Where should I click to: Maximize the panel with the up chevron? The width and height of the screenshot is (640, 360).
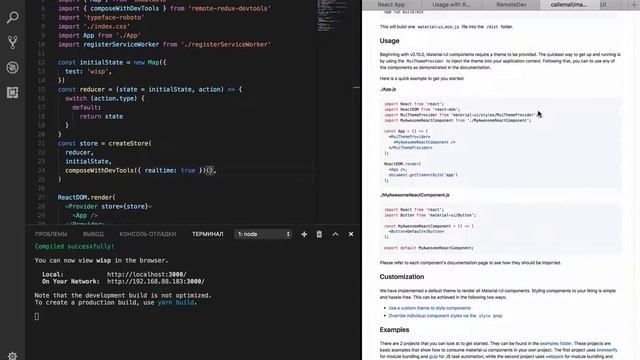pyautogui.click(x=335, y=234)
